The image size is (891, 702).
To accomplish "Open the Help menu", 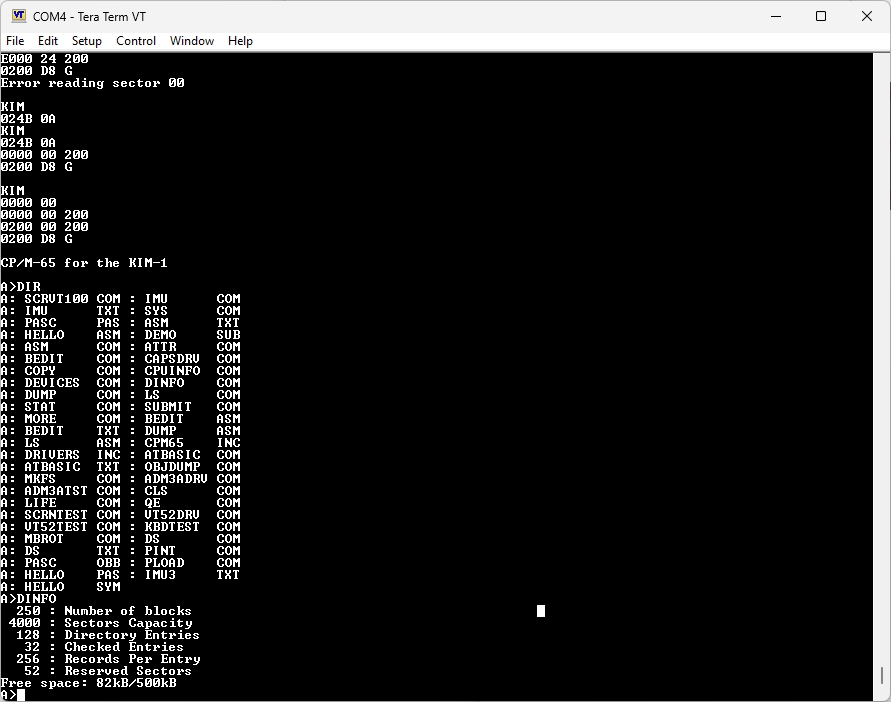I will [x=240, y=41].
